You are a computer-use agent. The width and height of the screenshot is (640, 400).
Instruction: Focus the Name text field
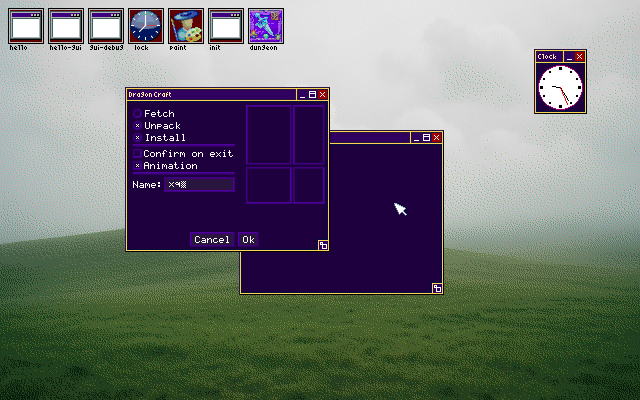click(199, 184)
